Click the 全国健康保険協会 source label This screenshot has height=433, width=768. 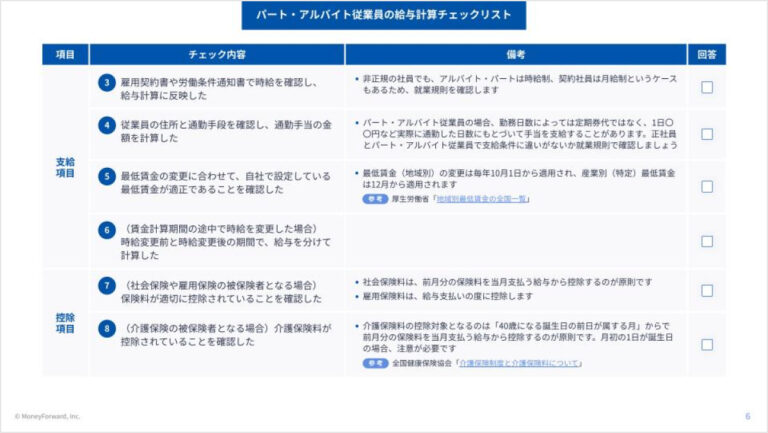tap(422, 363)
